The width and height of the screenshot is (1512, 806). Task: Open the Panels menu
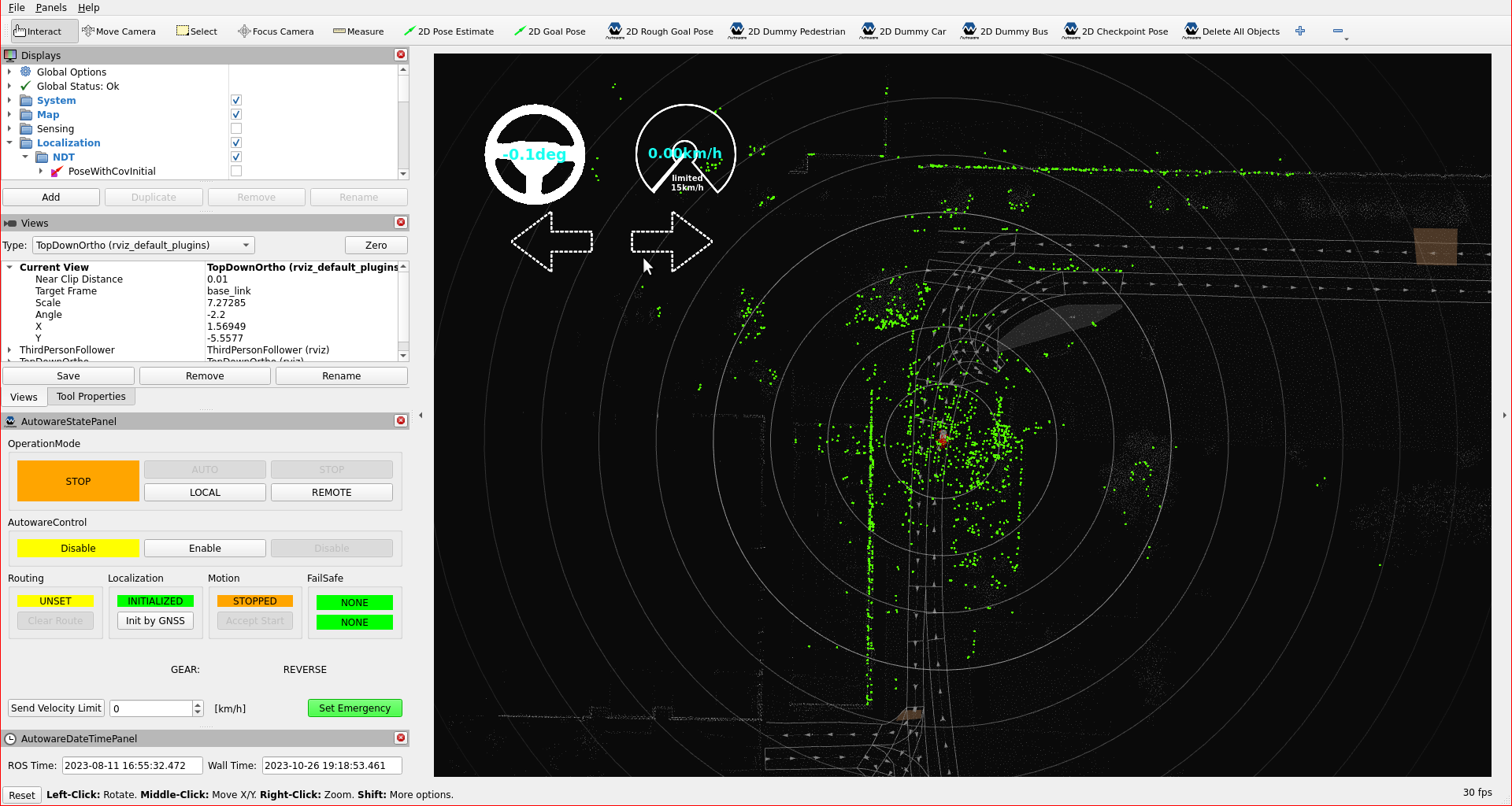[x=51, y=8]
